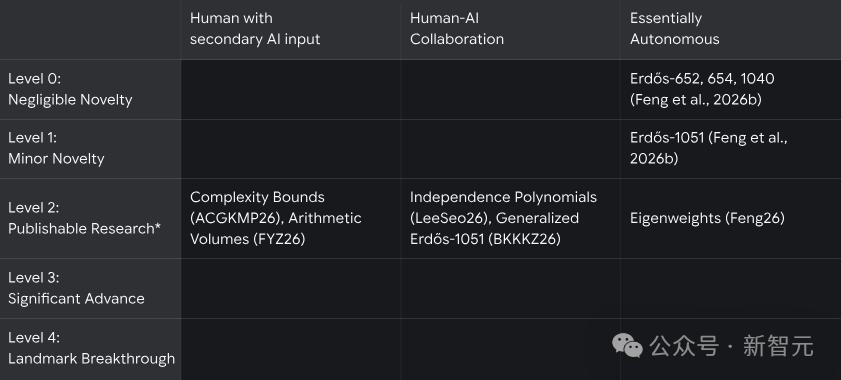Open the 'Erdős-1051 (Feng et al.' entry in Level 1
The height and width of the screenshot is (380, 841).
click(709, 138)
